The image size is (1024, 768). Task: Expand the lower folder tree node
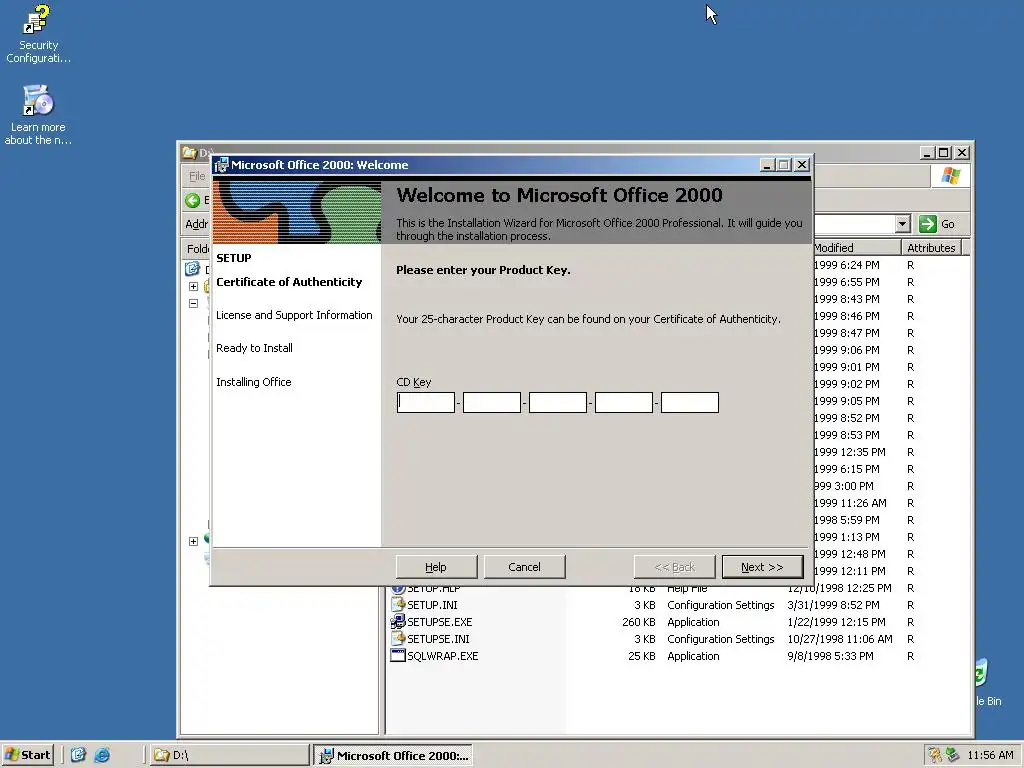point(193,541)
